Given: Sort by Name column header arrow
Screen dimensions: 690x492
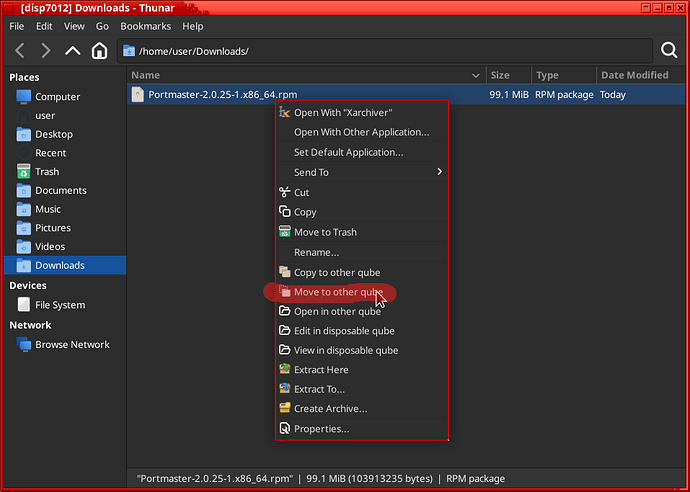Looking at the screenshot, I should click(476, 75).
